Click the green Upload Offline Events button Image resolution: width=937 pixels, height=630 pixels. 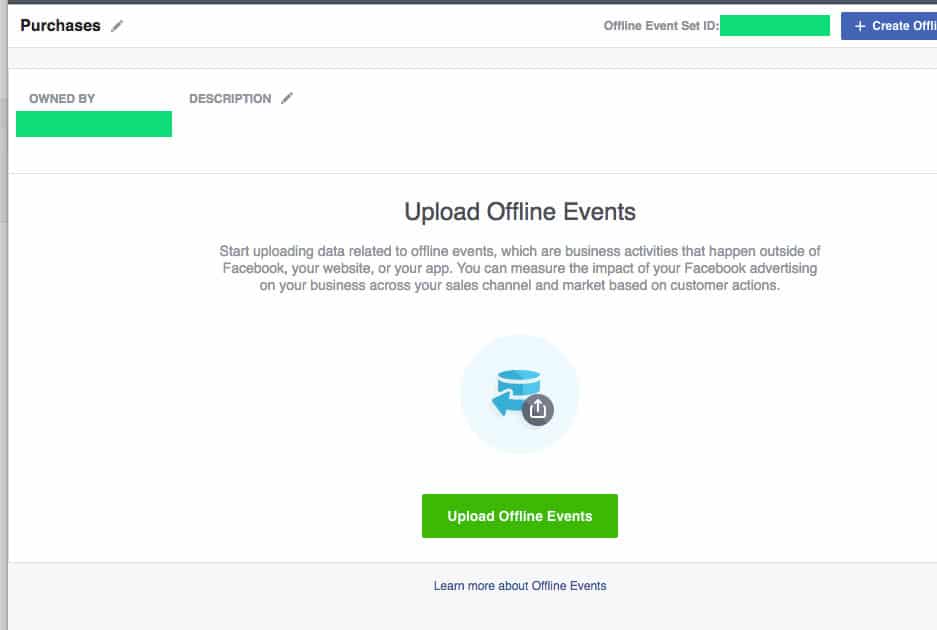pyautogui.click(x=519, y=516)
